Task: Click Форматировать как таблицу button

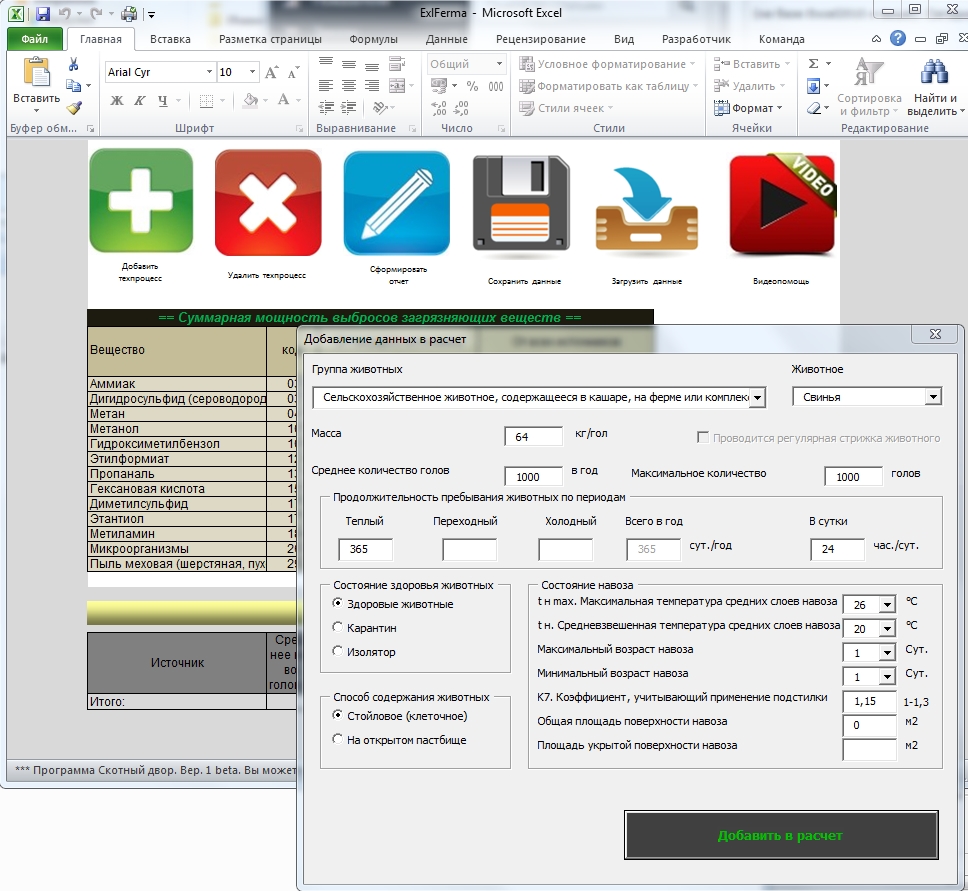Action: [x=609, y=86]
